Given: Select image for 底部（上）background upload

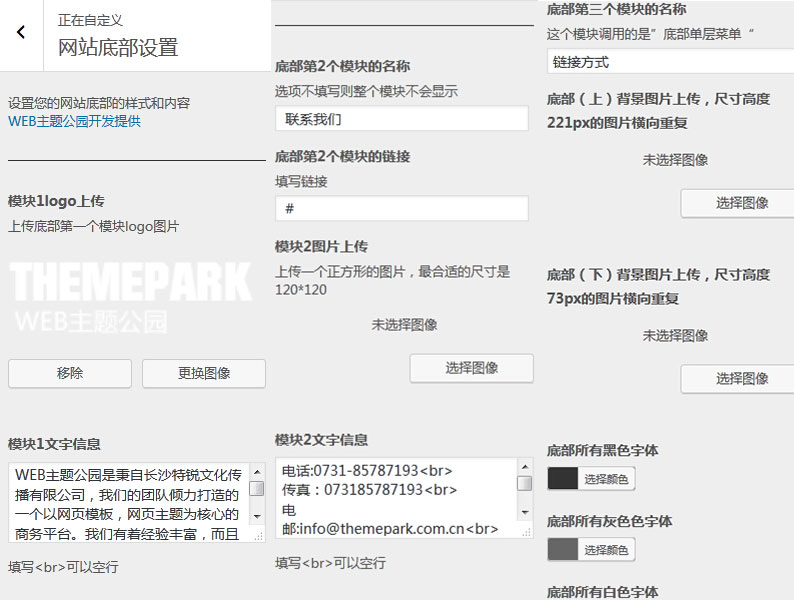Looking at the screenshot, I should 740,203.
